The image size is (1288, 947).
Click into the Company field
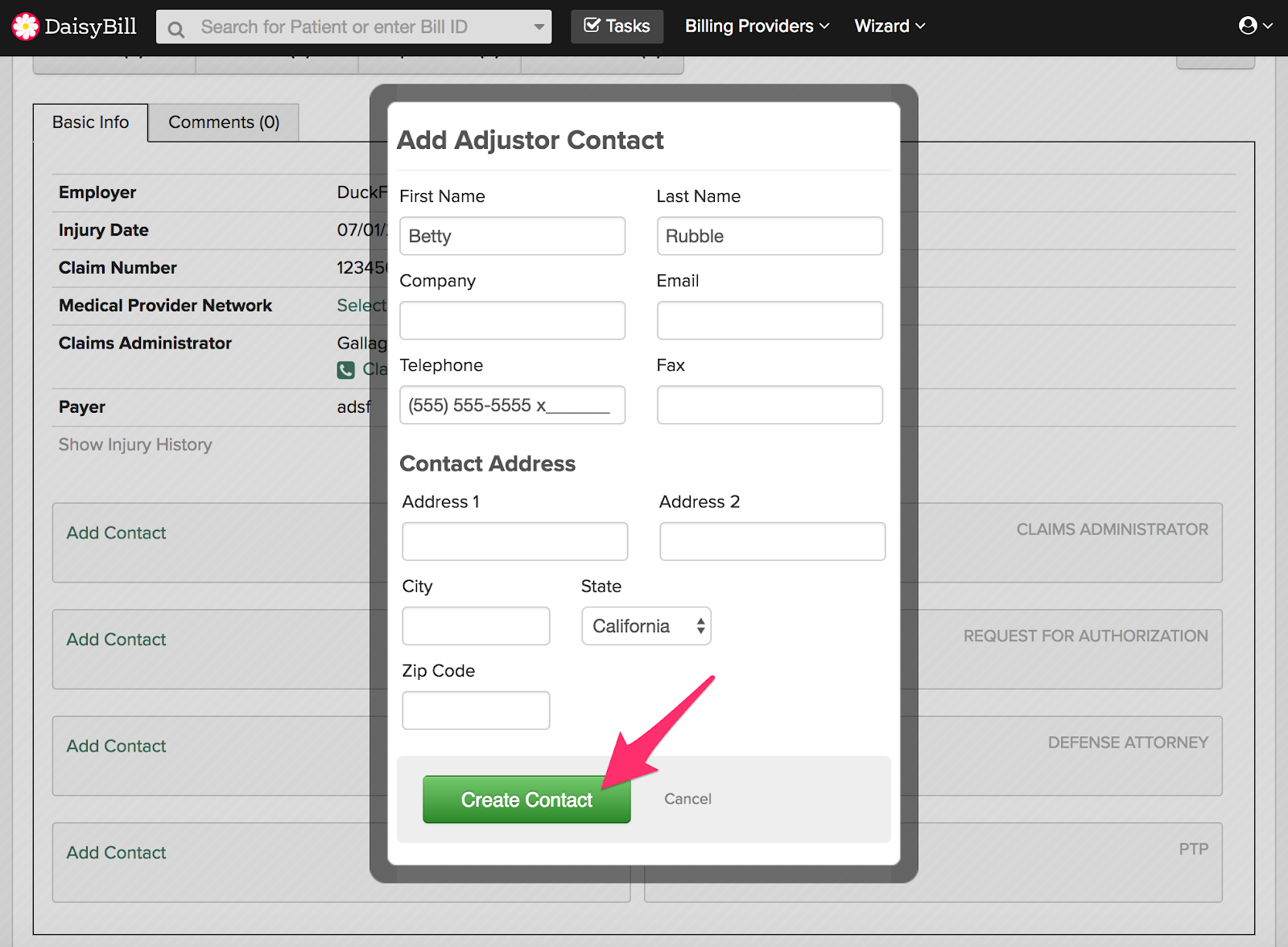pyautogui.click(x=513, y=320)
